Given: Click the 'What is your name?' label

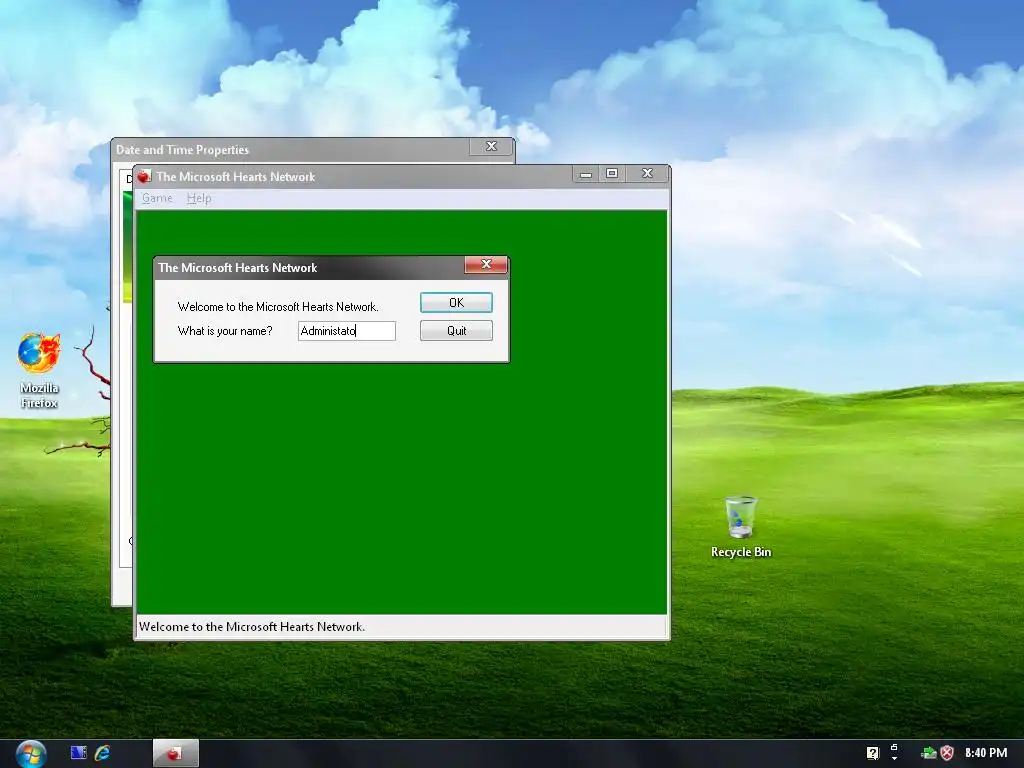Looking at the screenshot, I should coord(225,330).
